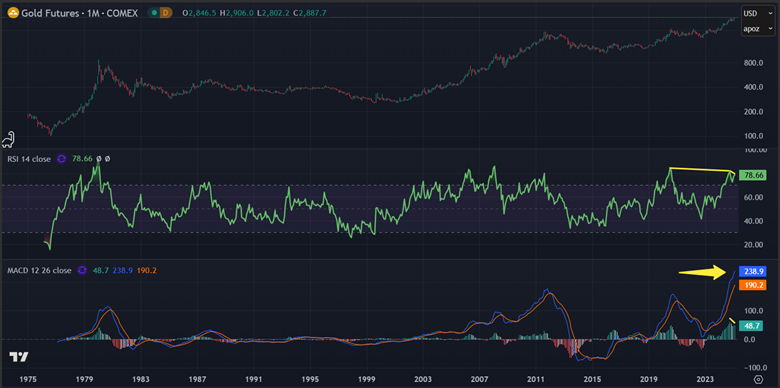This screenshot has width=780, height=388.
Task: Click the TradingView logo
Action: tap(19, 357)
